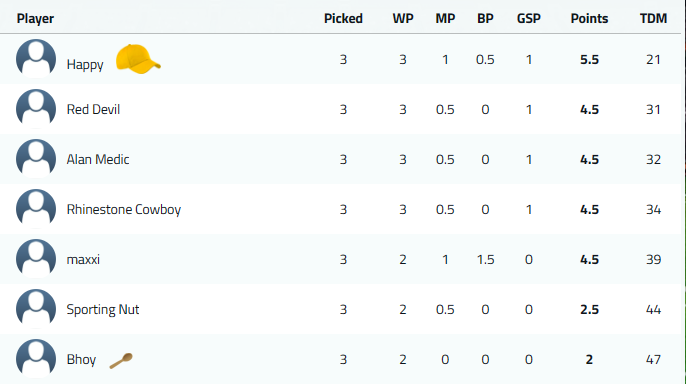Click the wooden spoon icon beside Bhoy

coord(121,361)
